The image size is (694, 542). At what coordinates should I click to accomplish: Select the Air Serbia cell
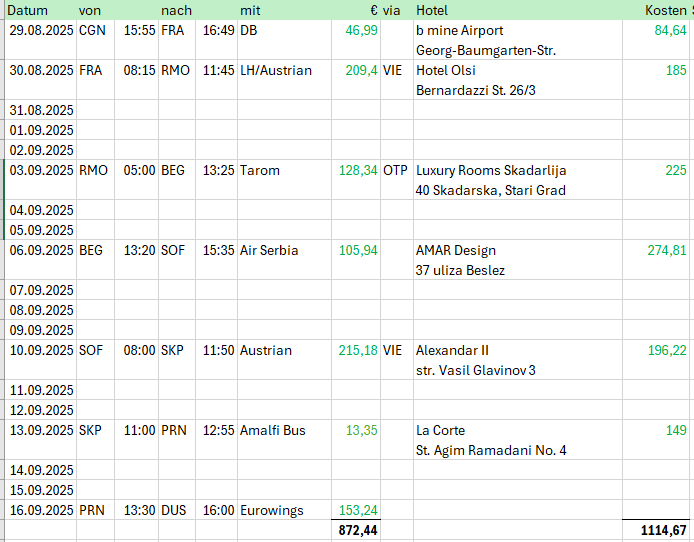click(x=284, y=260)
